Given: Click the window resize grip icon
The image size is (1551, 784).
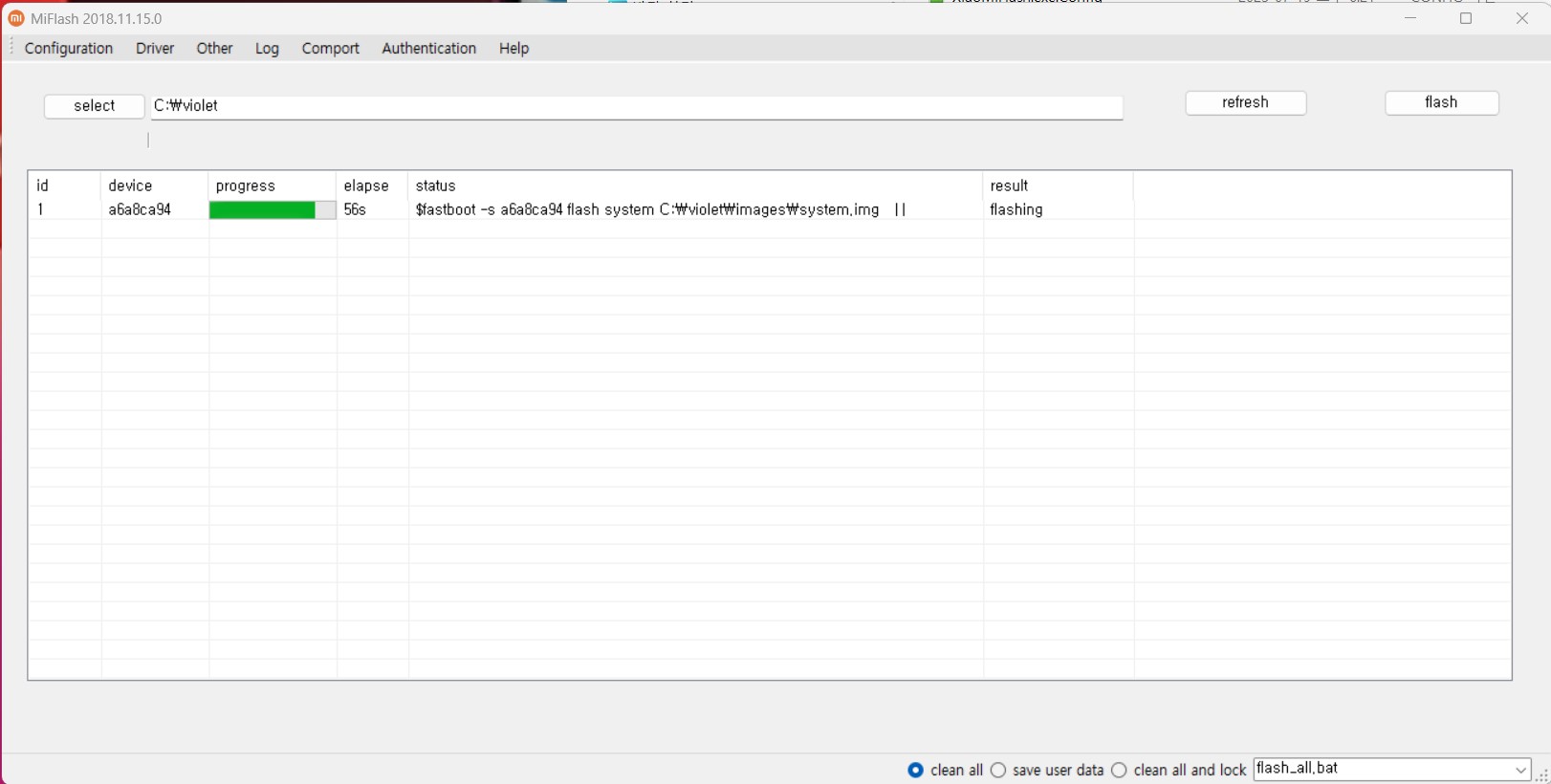Looking at the screenshot, I should pos(1541,774).
